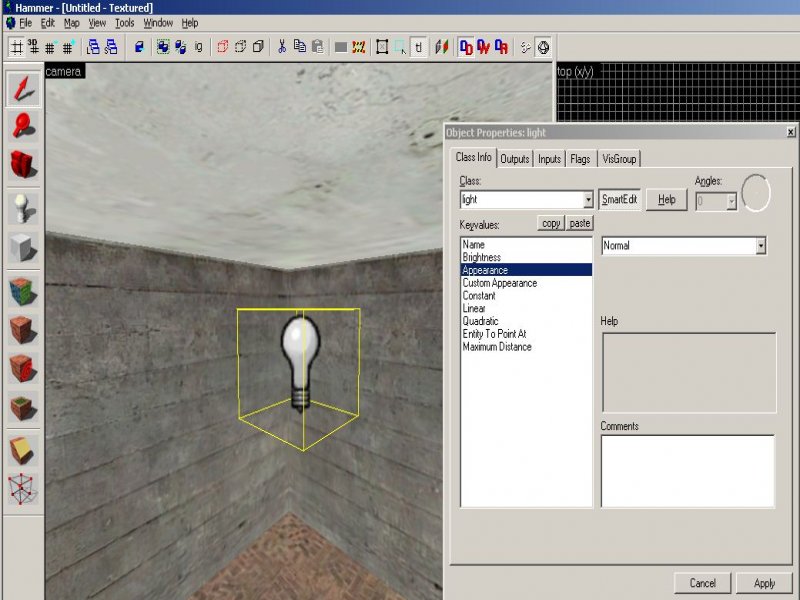This screenshot has width=800, height=600.
Task: Click the scissors Cut icon in toolbar
Action: [x=283, y=46]
